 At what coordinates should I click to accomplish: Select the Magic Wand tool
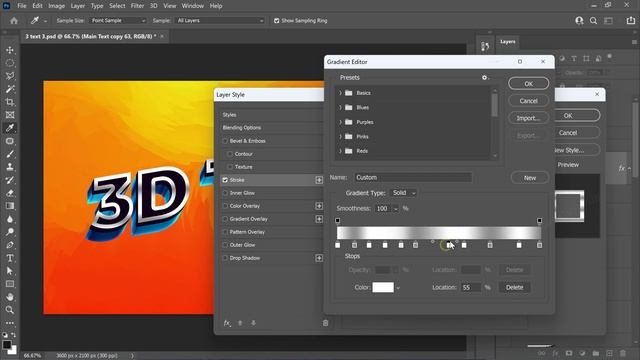tap(10, 89)
